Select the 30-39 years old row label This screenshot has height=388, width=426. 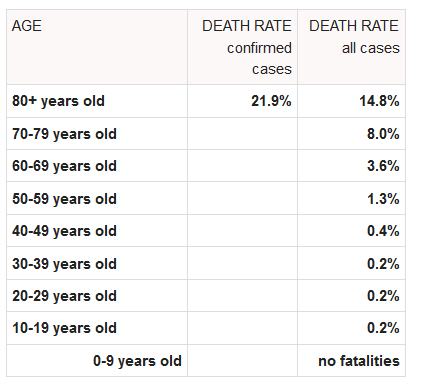[x=64, y=264]
